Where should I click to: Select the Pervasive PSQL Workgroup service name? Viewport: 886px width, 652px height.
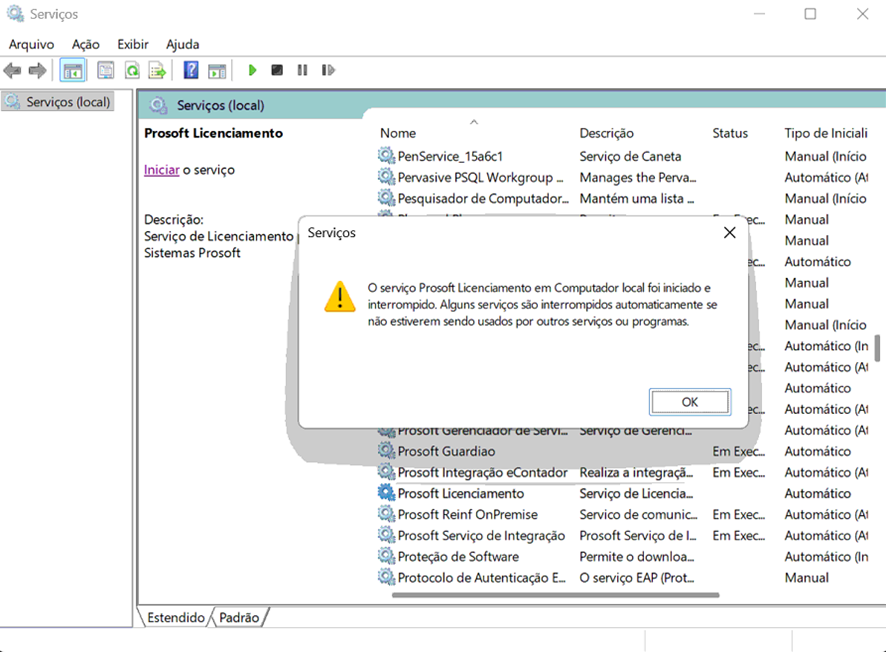tap(480, 177)
